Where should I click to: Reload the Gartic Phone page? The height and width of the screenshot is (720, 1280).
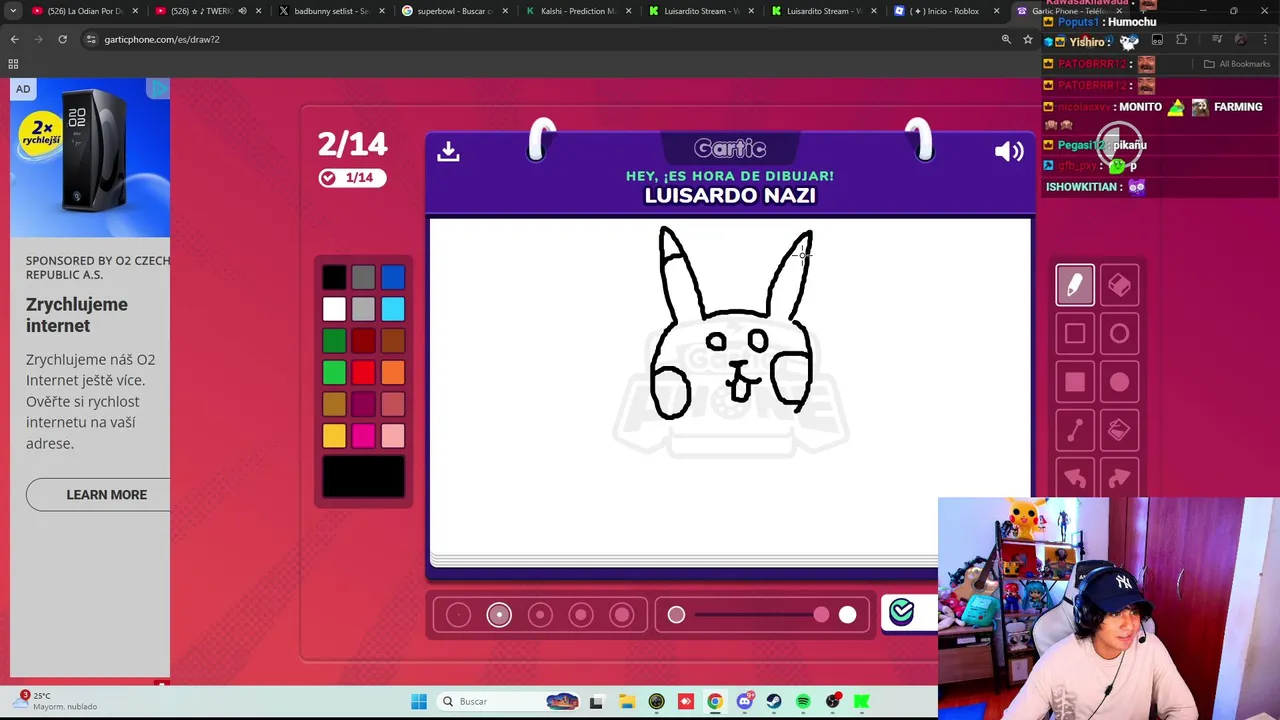(62, 39)
